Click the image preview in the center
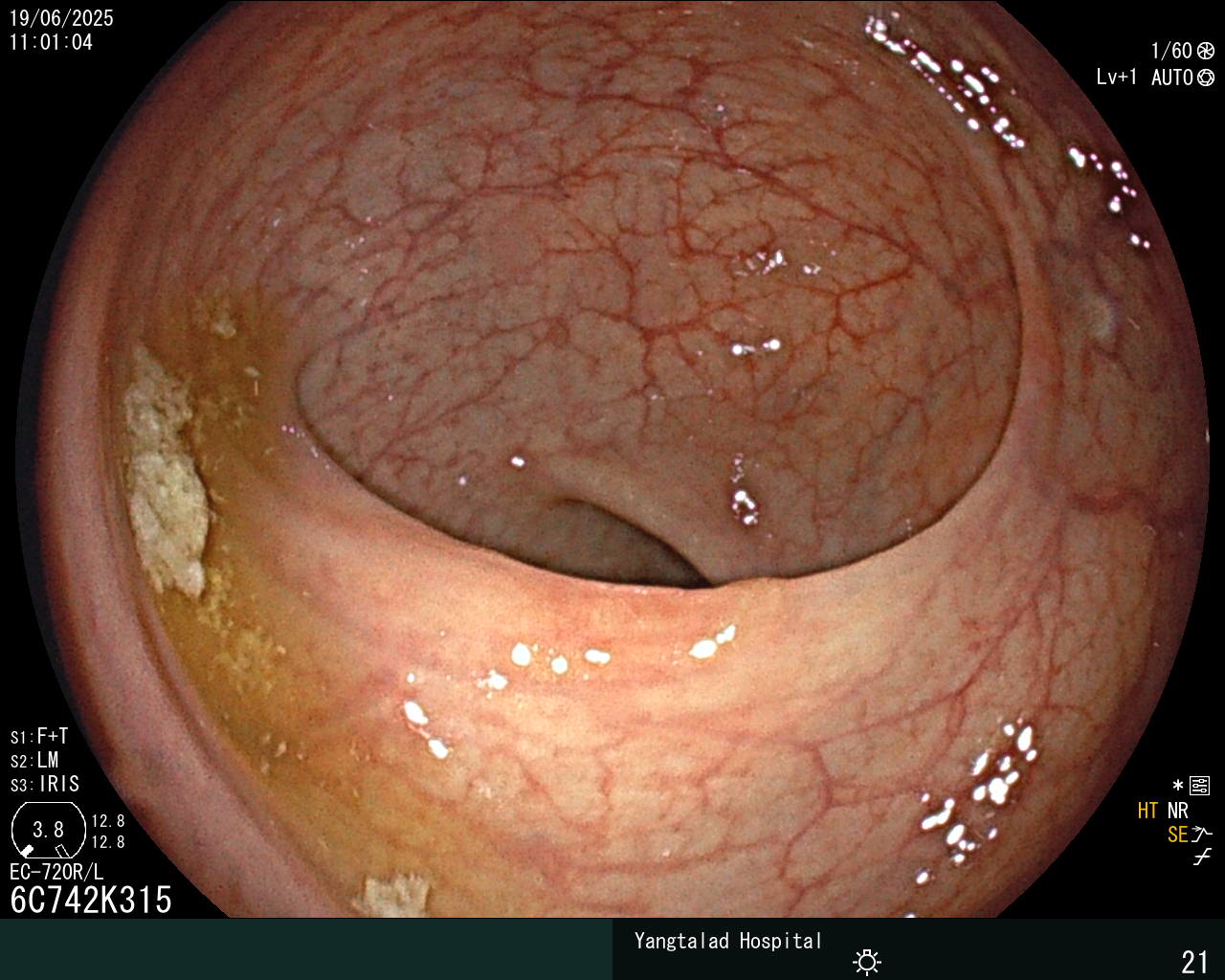This screenshot has width=1225, height=980. click(x=612, y=459)
